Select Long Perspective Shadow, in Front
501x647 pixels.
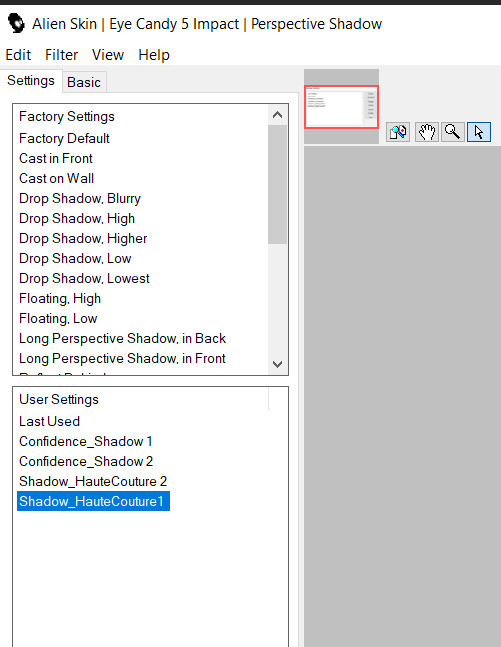[x=123, y=358]
